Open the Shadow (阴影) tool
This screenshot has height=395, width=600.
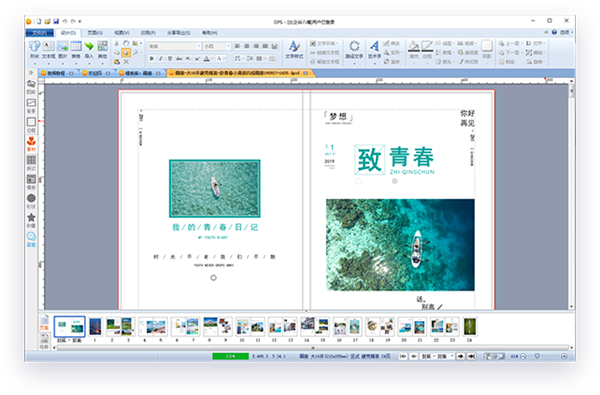[x=487, y=50]
